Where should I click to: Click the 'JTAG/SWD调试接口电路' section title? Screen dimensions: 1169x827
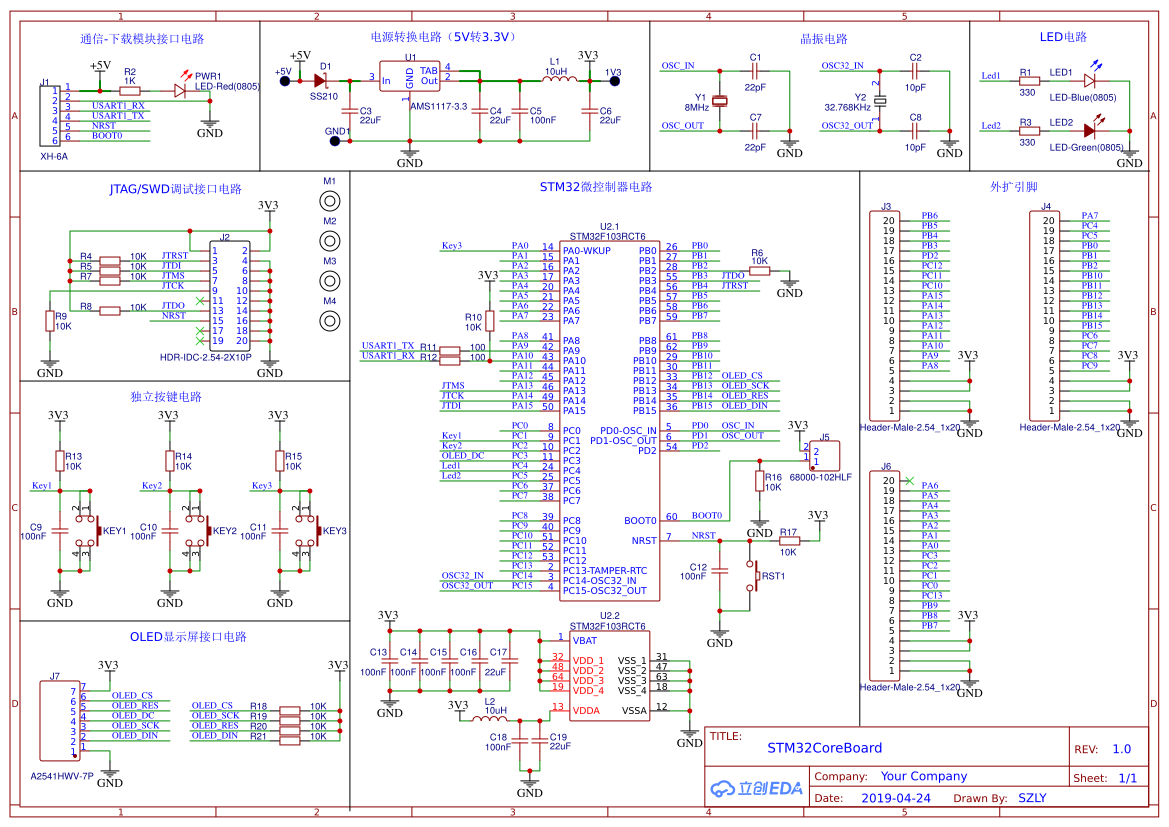tap(175, 189)
